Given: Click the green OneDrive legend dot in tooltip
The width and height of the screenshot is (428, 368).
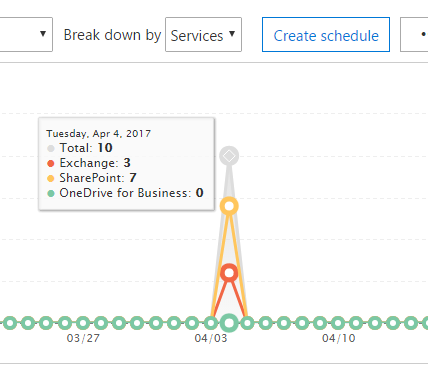Looking at the screenshot, I should (x=51, y=193).
